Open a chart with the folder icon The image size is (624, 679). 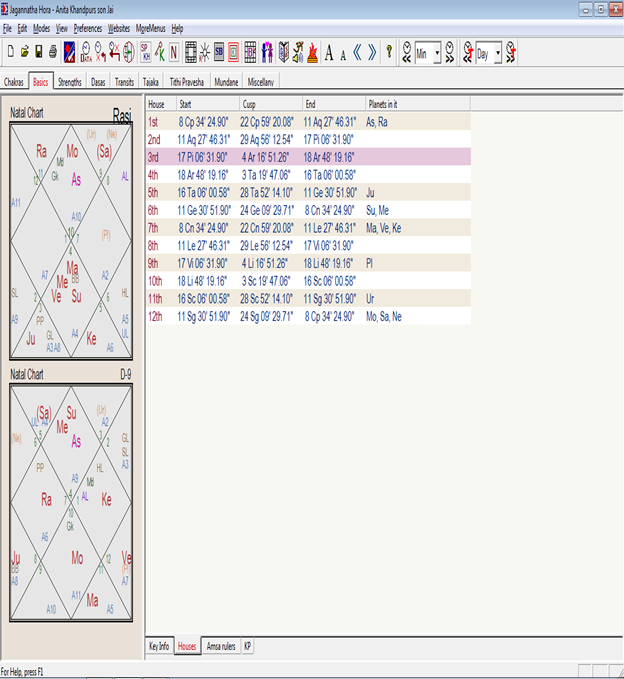point(24,50)
